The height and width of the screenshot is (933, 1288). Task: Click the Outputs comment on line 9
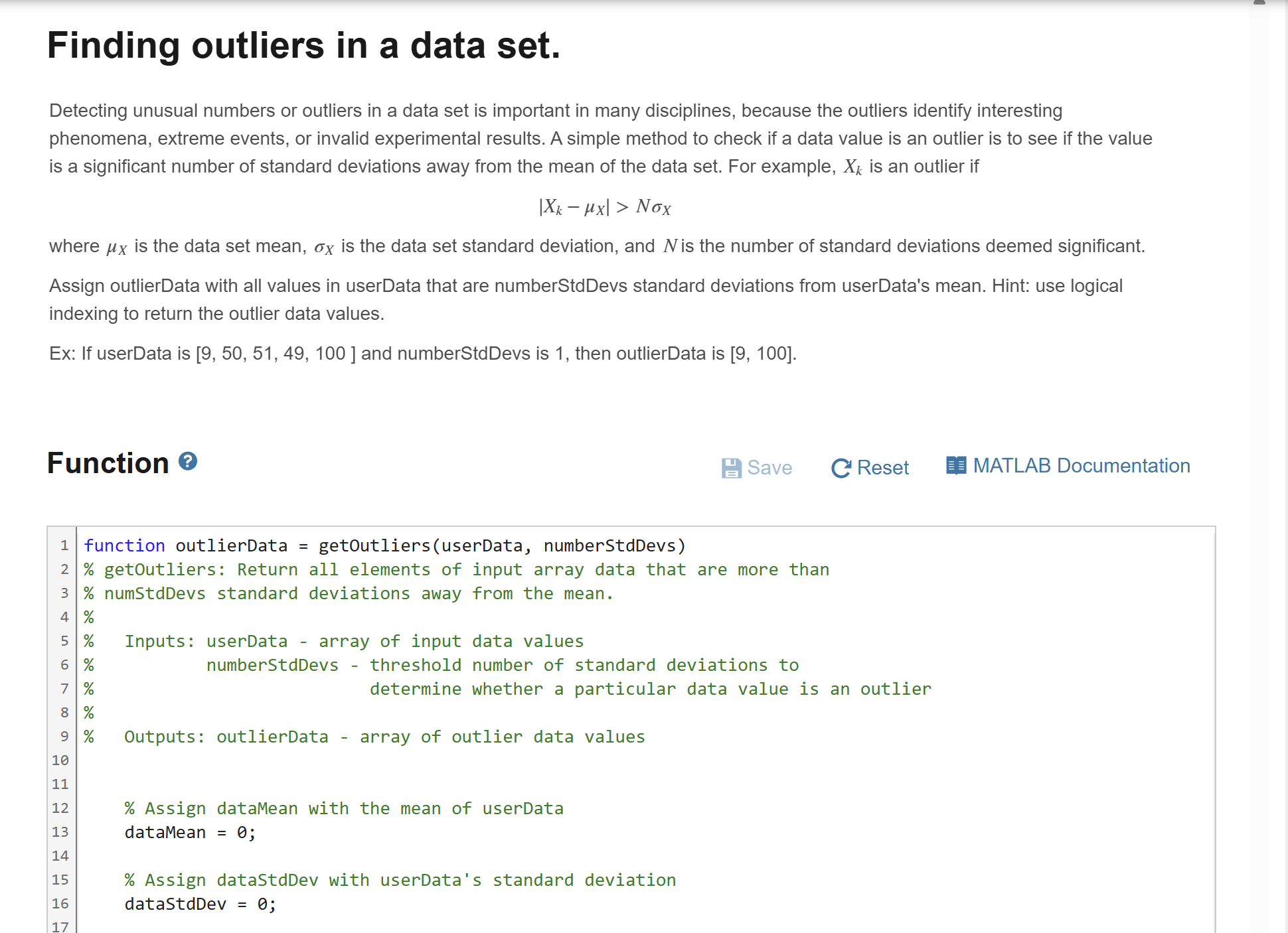[364, 737]
